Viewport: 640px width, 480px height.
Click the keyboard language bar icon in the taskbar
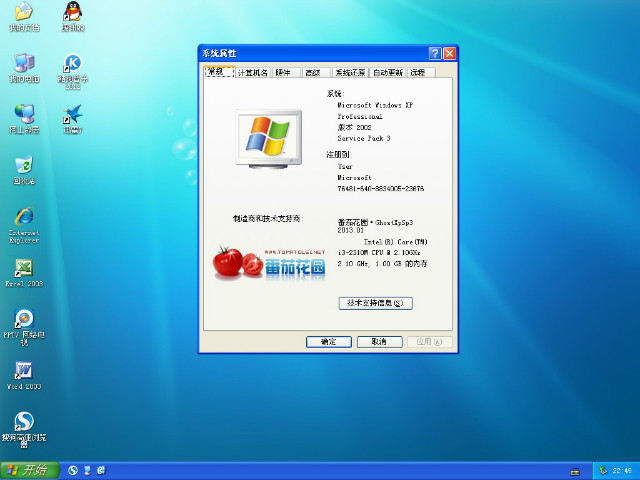[x=575, y=471]
